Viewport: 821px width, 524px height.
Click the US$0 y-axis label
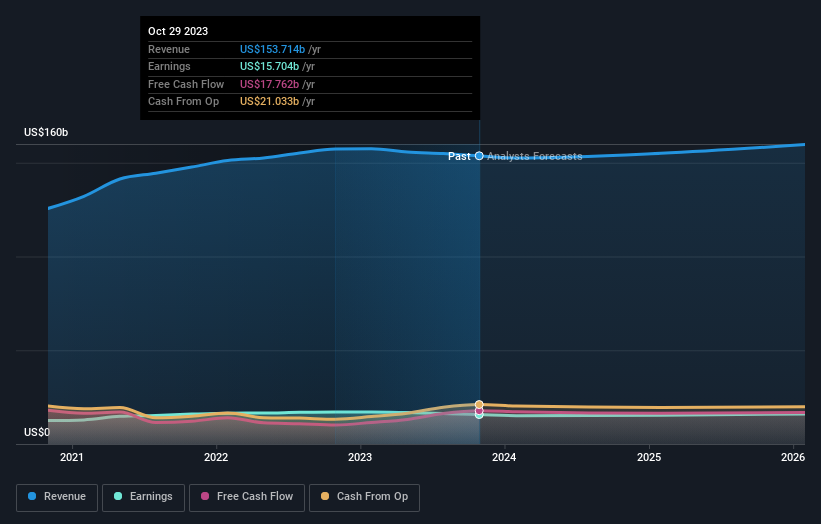click(x=37, y=432)
